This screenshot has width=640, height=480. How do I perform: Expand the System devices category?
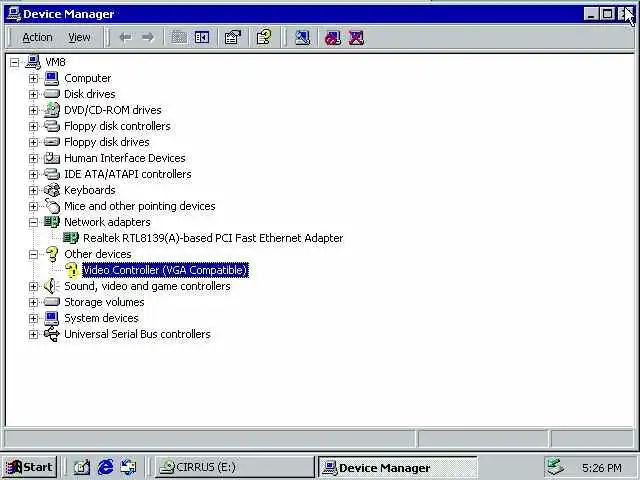pos(33,318)
